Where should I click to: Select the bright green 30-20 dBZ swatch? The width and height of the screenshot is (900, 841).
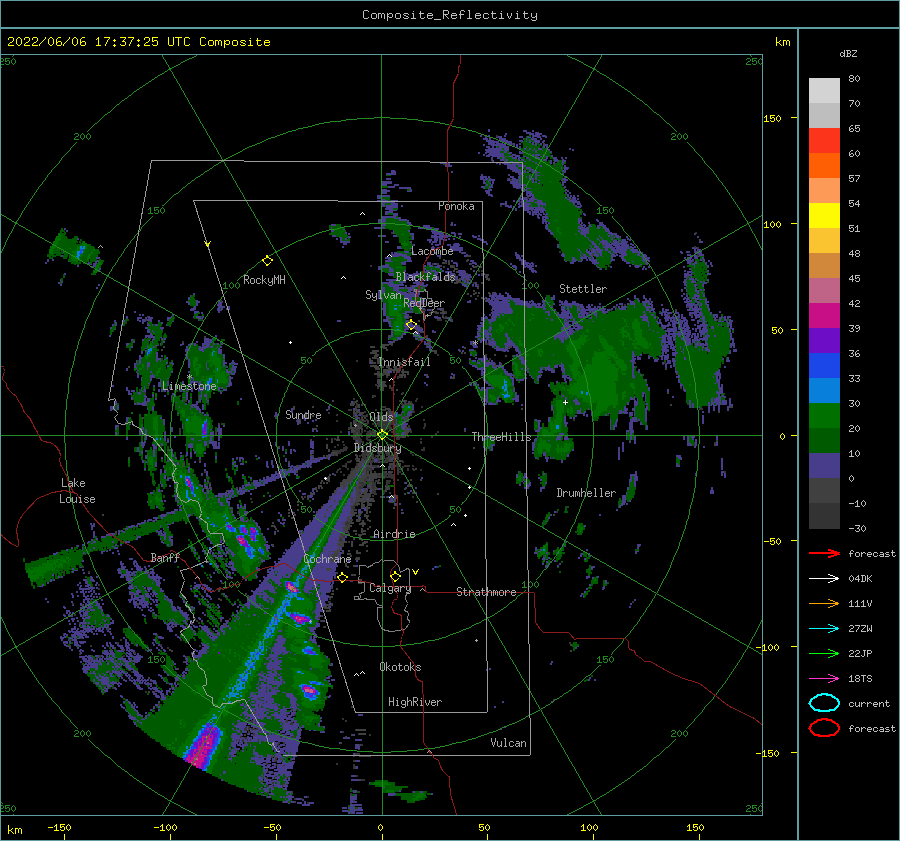[824, 416]
